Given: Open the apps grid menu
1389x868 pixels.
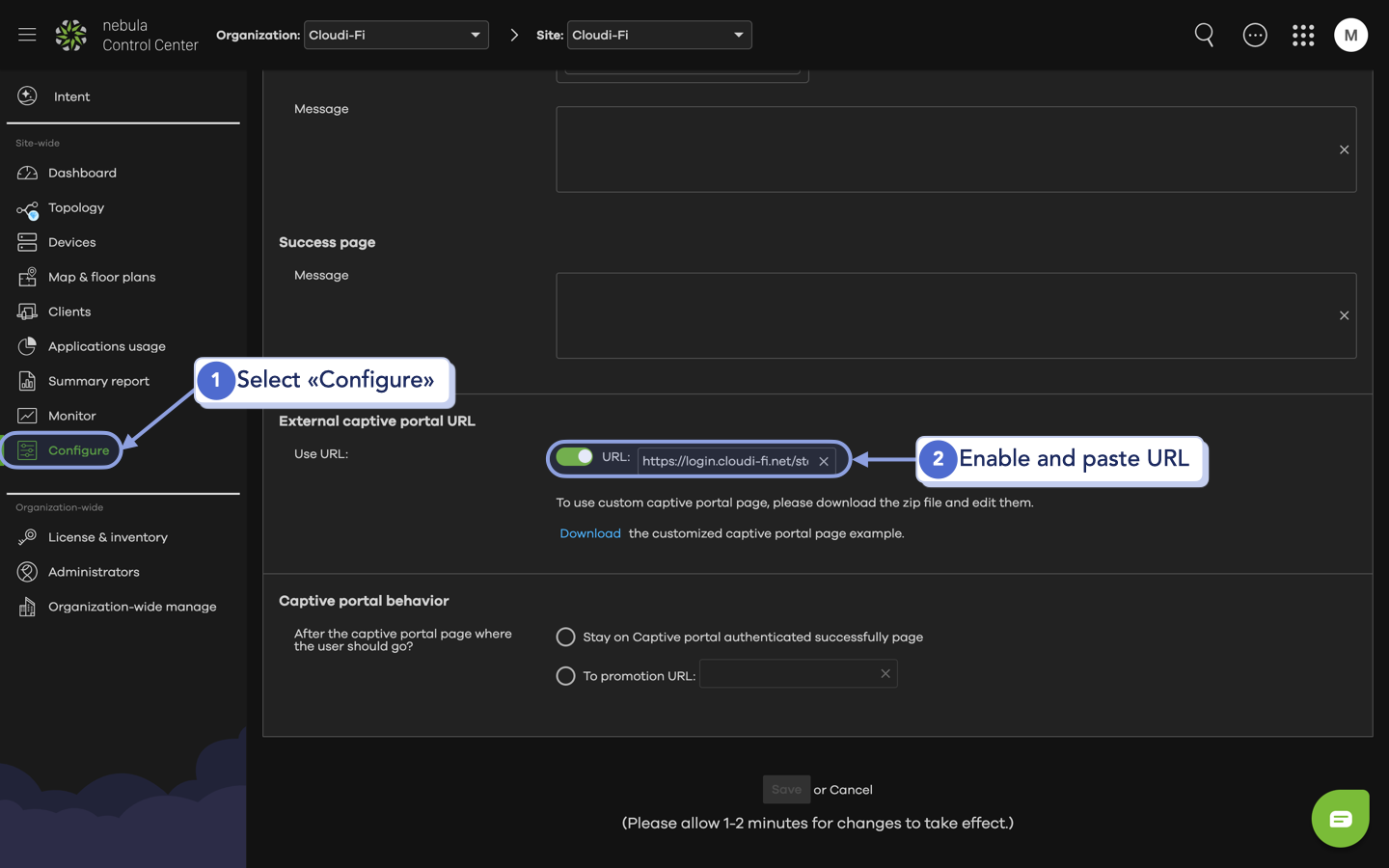Looking at the screenshot, I should click(1303, 35).
